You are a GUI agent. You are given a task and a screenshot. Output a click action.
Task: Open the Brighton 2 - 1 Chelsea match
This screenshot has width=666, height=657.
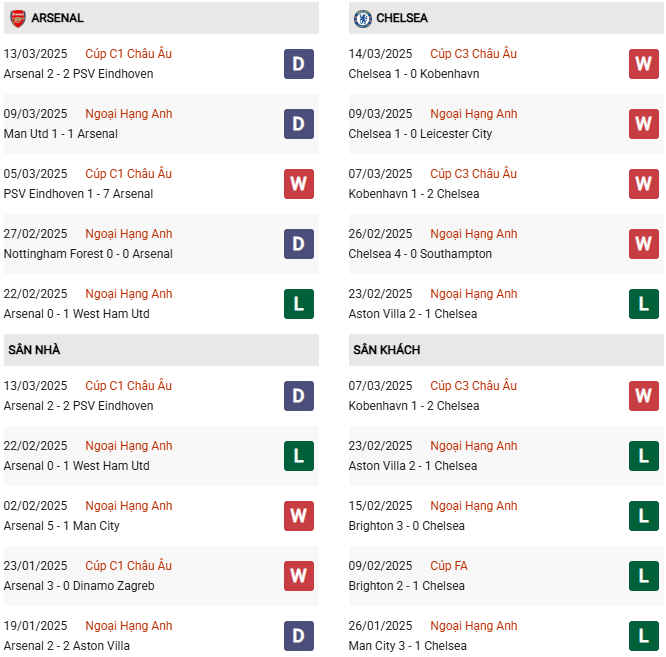tap(406, 586)
